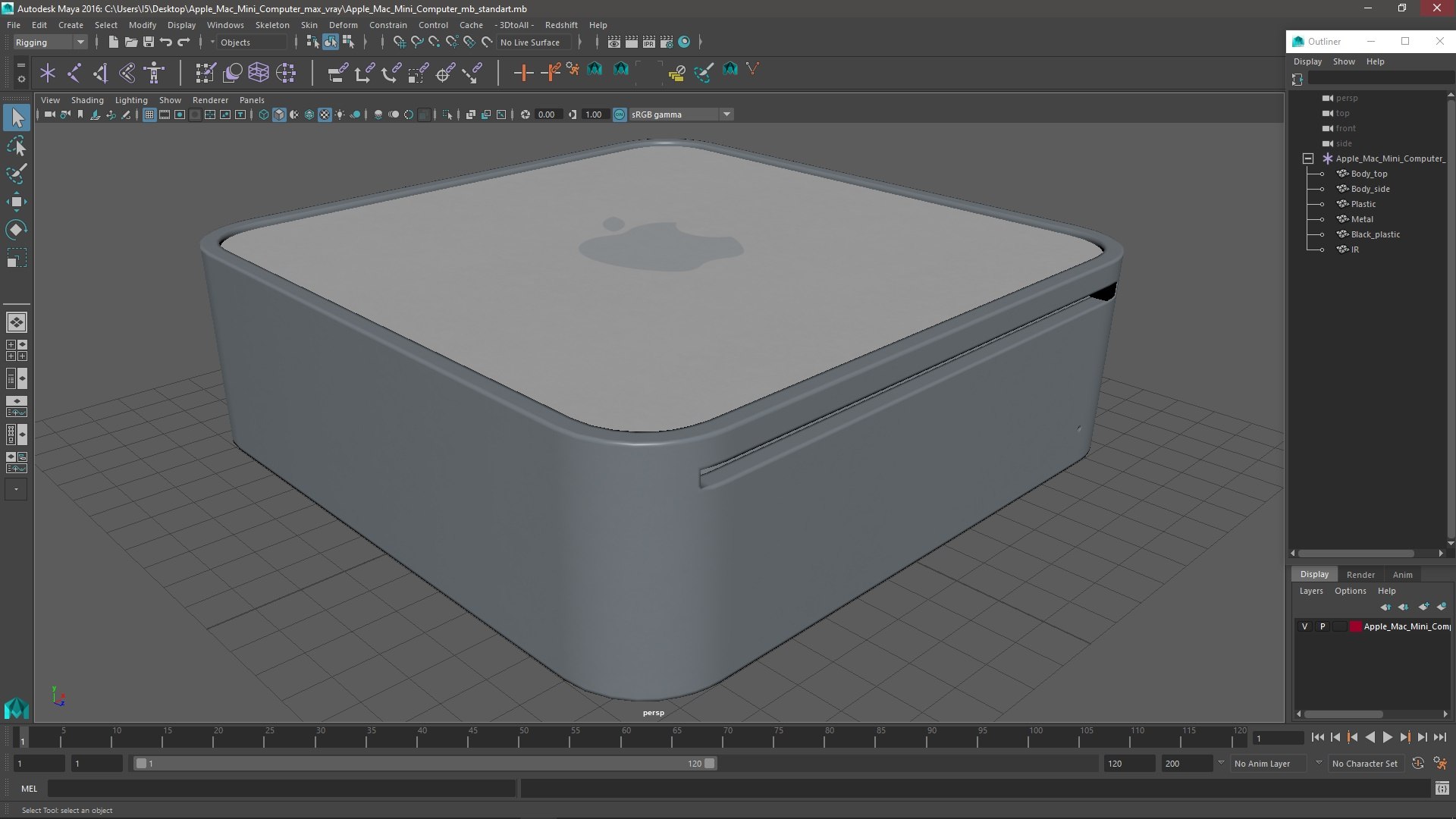The image size is (1456, 819).
Task: Click the New Scene icon
Action: [113, 42]
